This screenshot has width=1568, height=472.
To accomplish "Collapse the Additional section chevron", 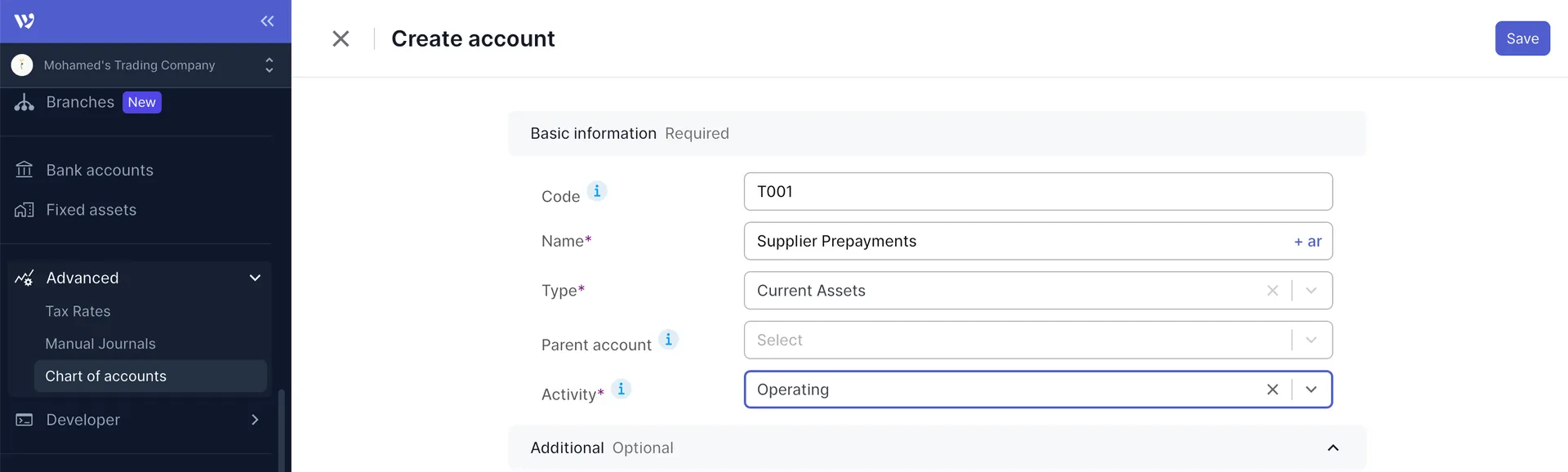I will (x=1333, y=448).
